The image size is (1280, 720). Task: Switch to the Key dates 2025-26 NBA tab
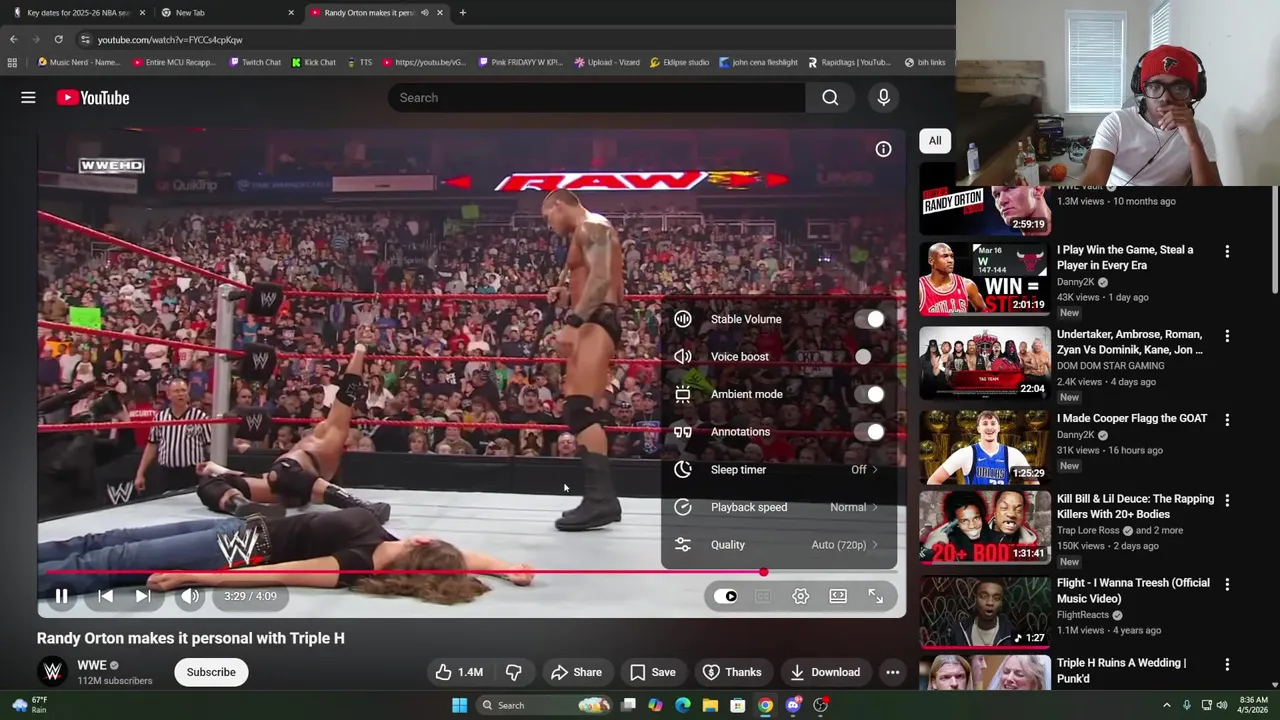[x=79, y=13]
